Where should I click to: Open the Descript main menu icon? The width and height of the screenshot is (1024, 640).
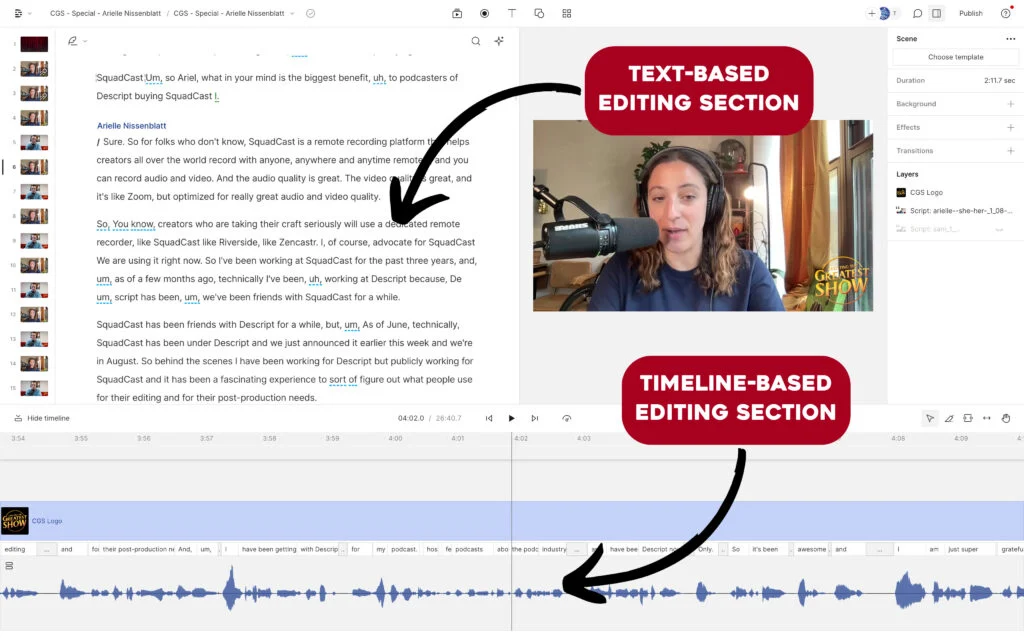click(x=18, y=13)
